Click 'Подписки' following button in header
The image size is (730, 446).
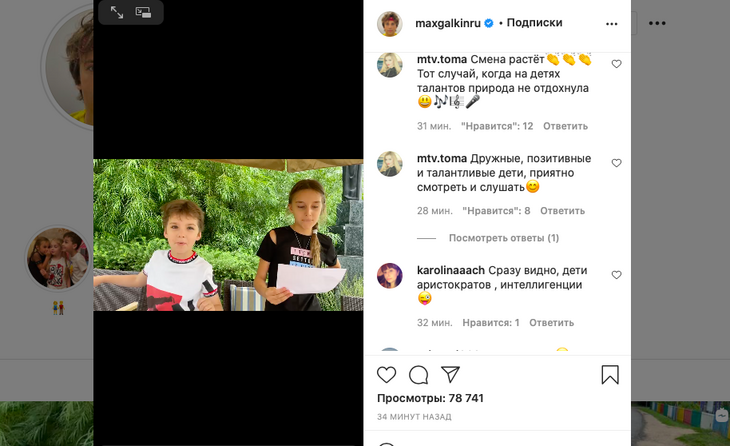[x=534, y=22]
